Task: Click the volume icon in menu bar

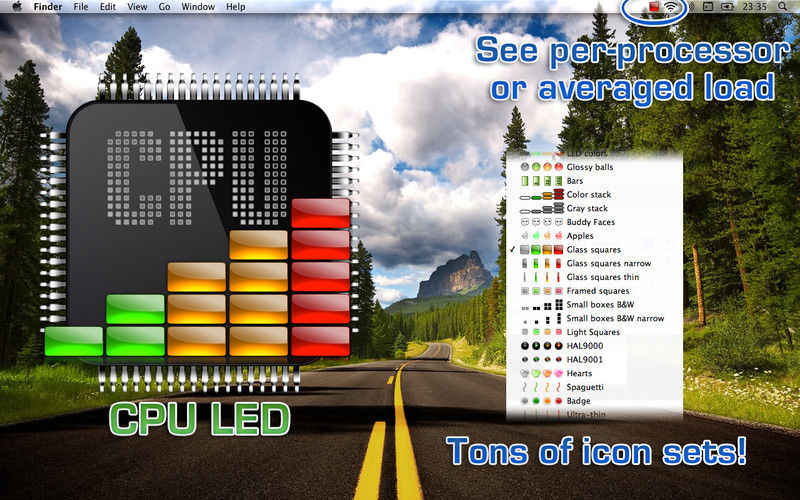Action: tap(689, 7)
